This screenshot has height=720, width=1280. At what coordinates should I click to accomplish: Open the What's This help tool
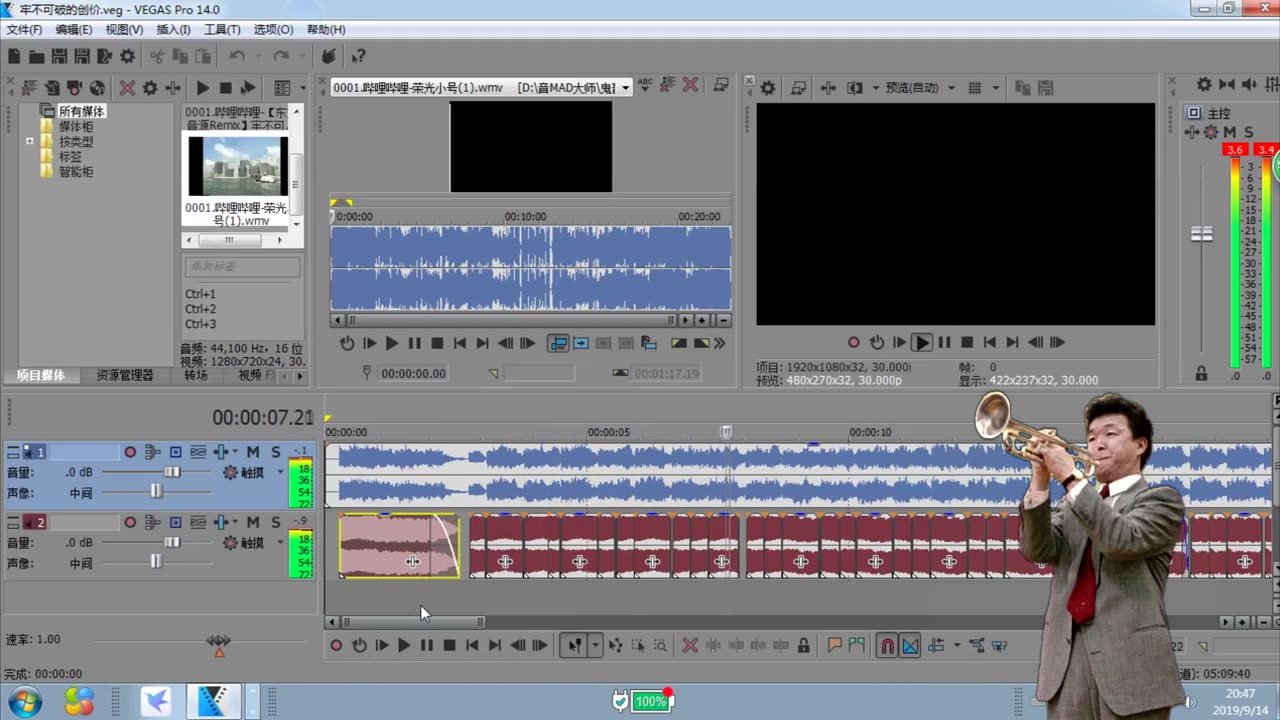[x=358, y=57]
